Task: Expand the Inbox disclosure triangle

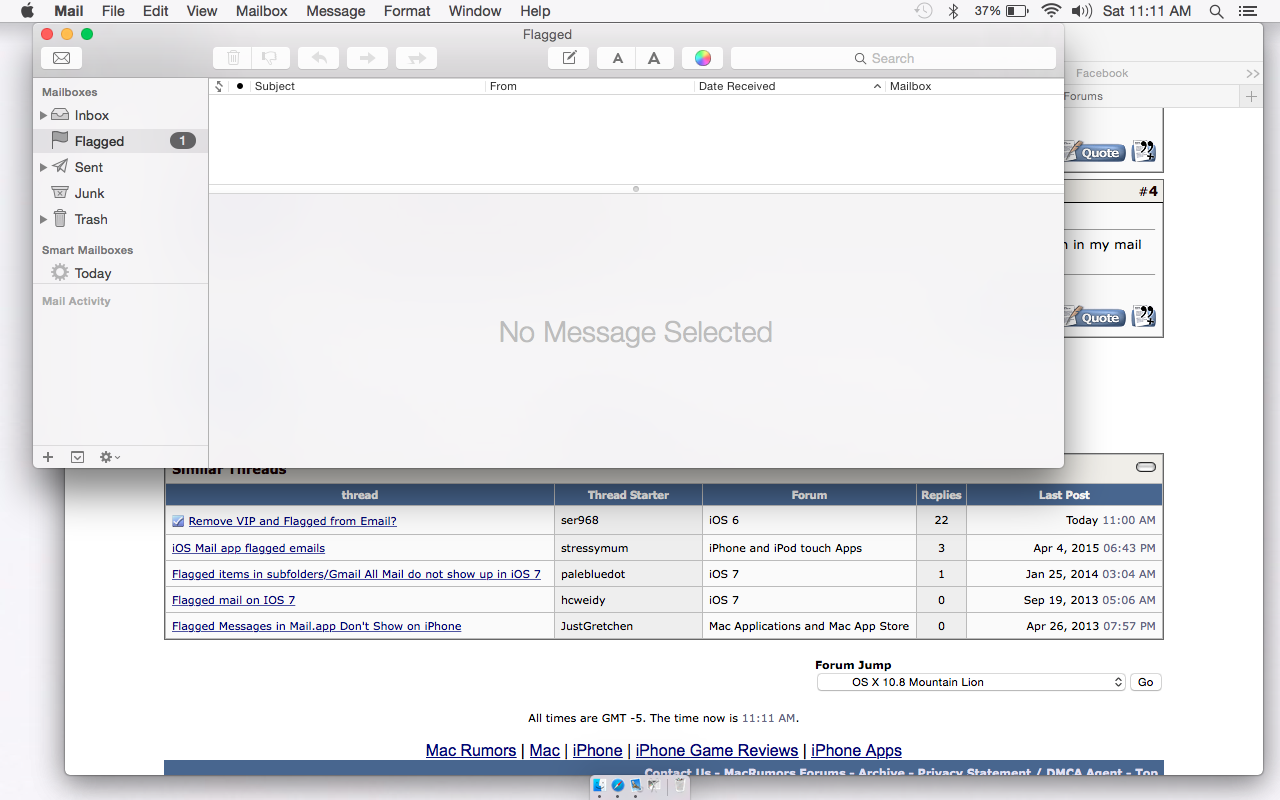Action: coord(43,115)
